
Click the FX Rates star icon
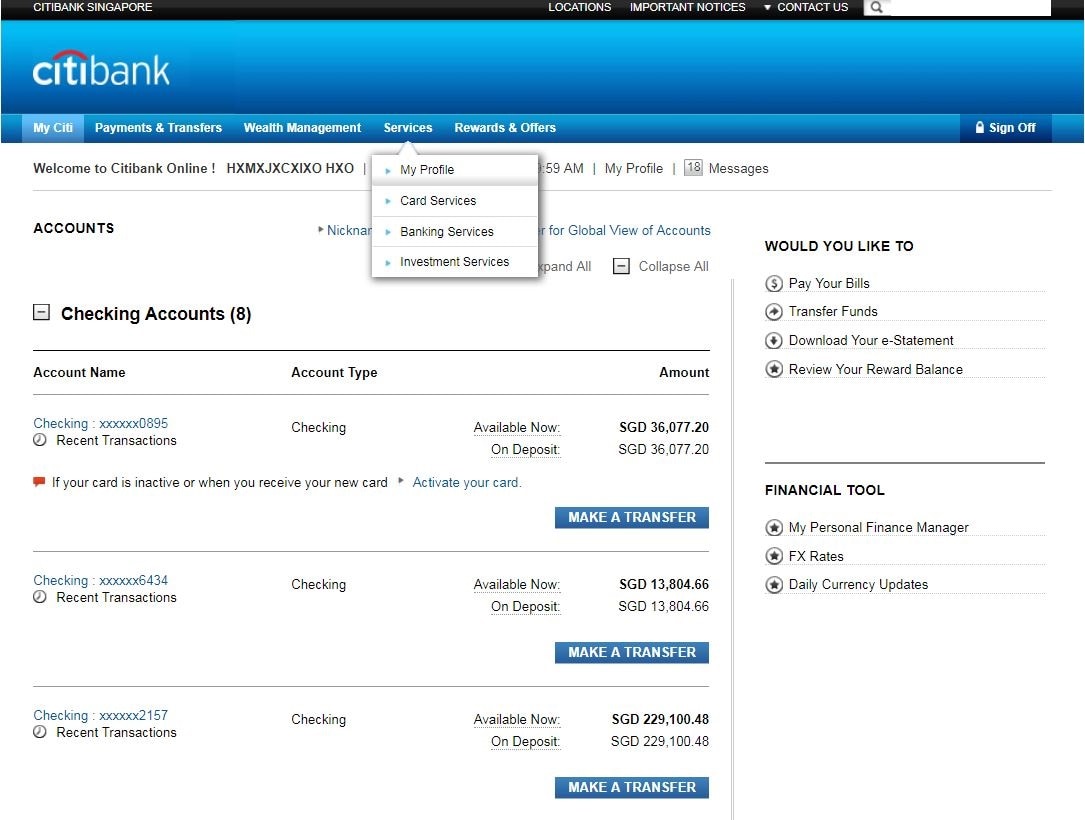[x=773, y=557]
